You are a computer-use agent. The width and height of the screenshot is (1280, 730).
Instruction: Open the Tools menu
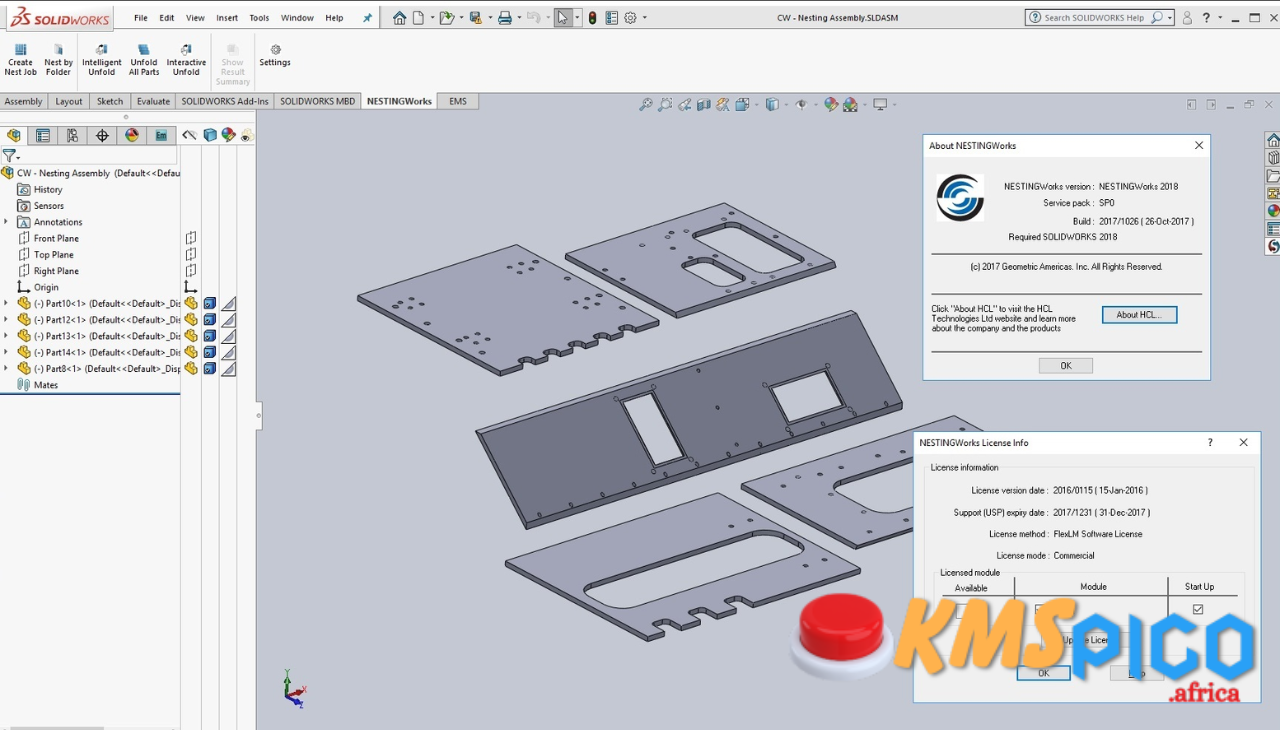tap(259, 18)
